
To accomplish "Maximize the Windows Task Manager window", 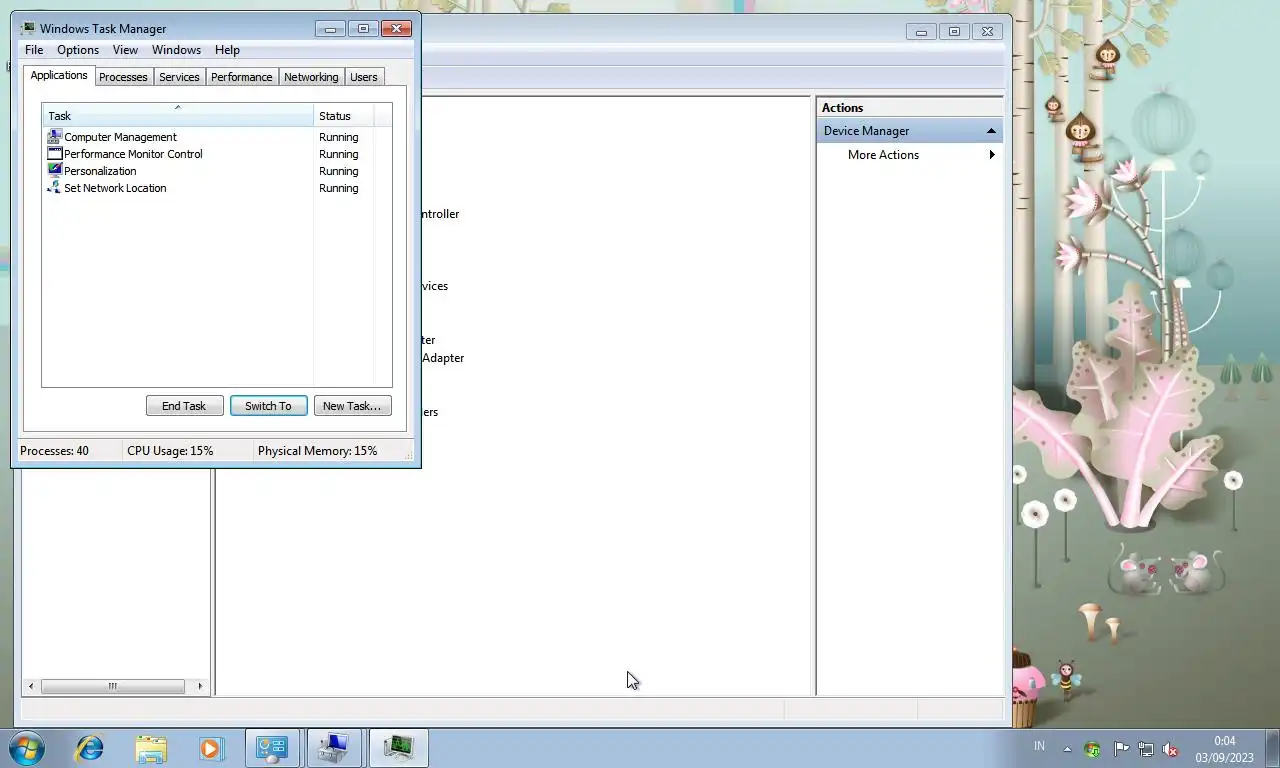I will [x=363, y=29].
